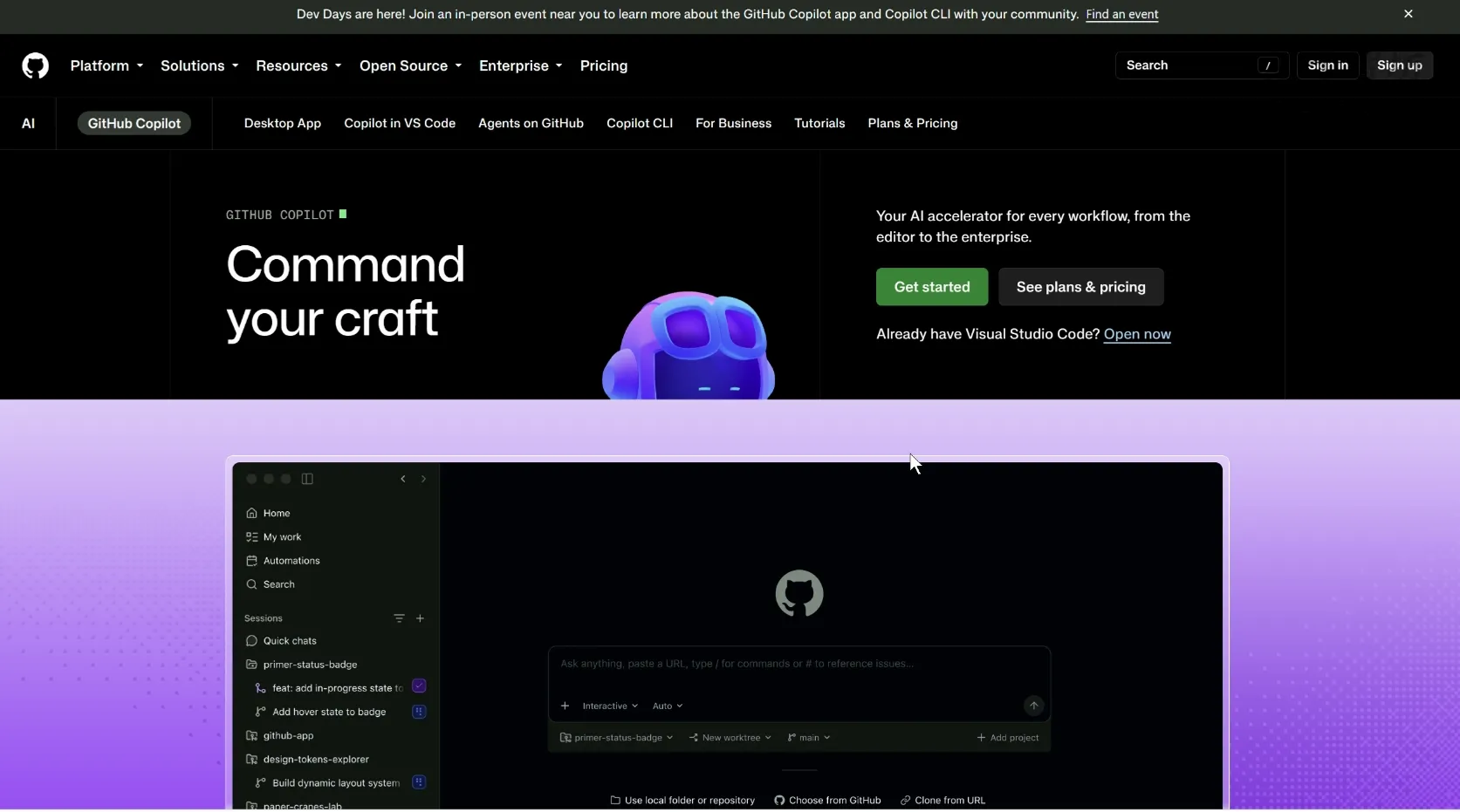
Task: Click the Command your craft heading
Action: (346, 291)
